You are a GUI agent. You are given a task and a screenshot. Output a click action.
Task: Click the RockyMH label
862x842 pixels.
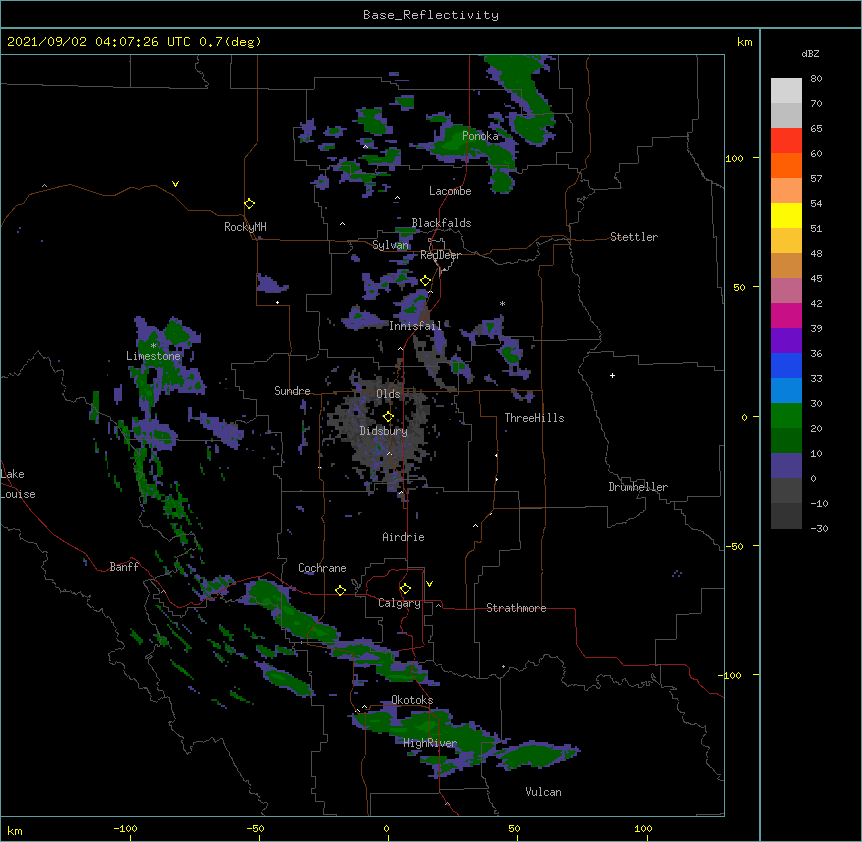(245, 227)
